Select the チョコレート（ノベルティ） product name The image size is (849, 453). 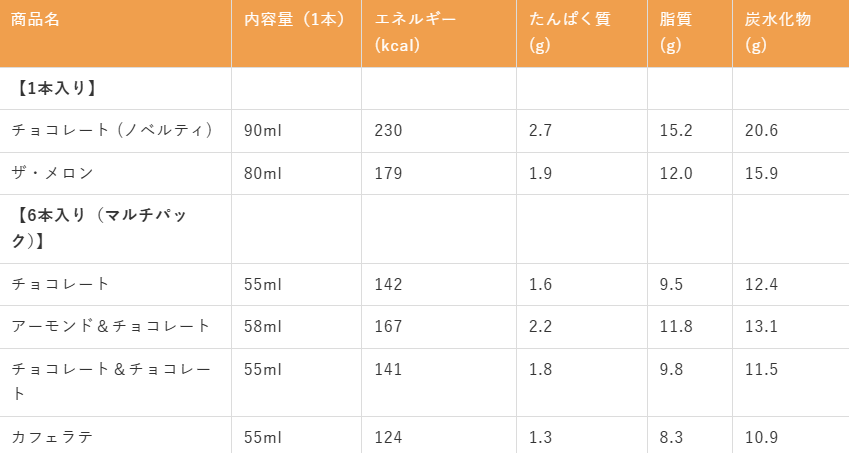pos(113,130)
